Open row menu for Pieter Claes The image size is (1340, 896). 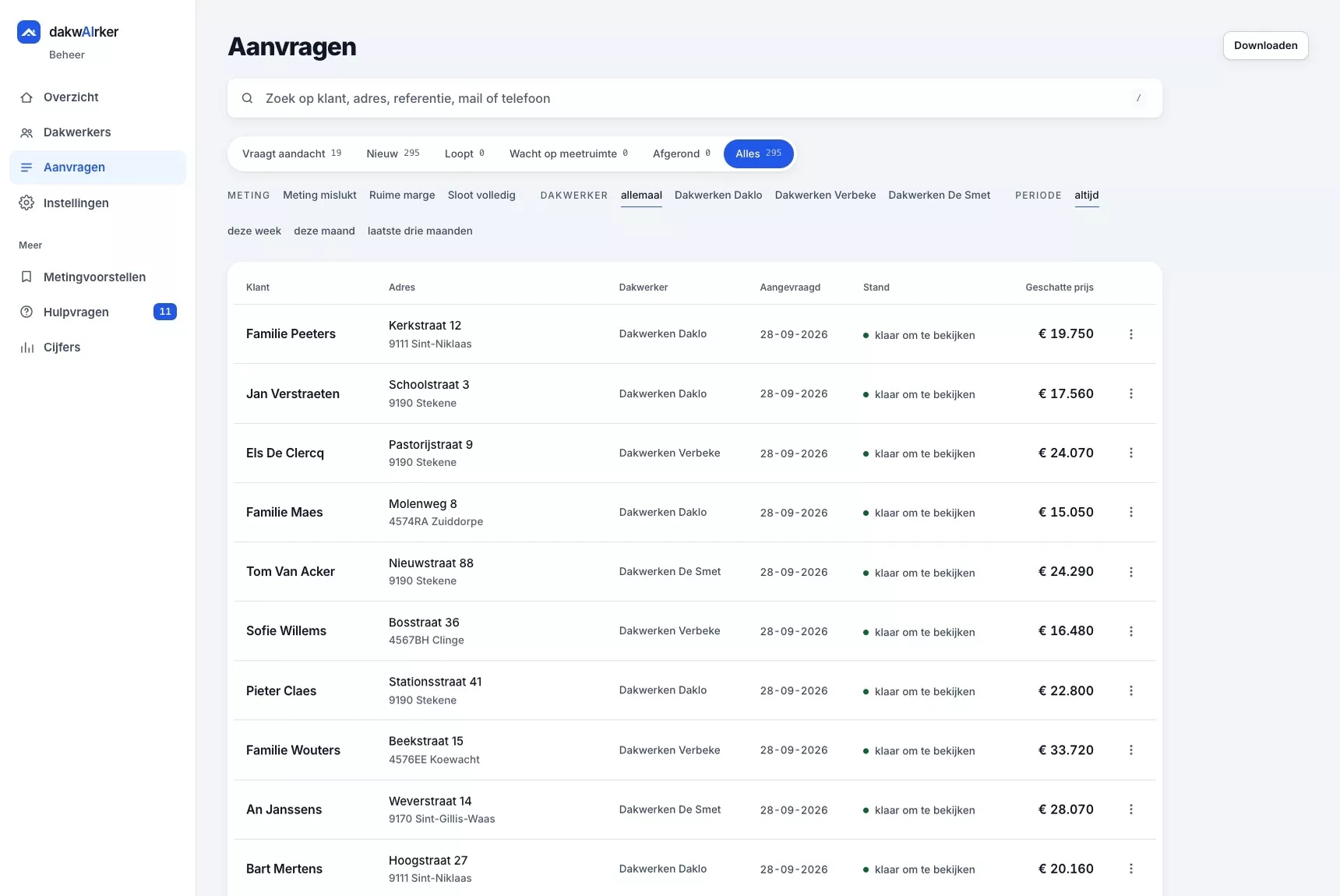pos(1131,690)
